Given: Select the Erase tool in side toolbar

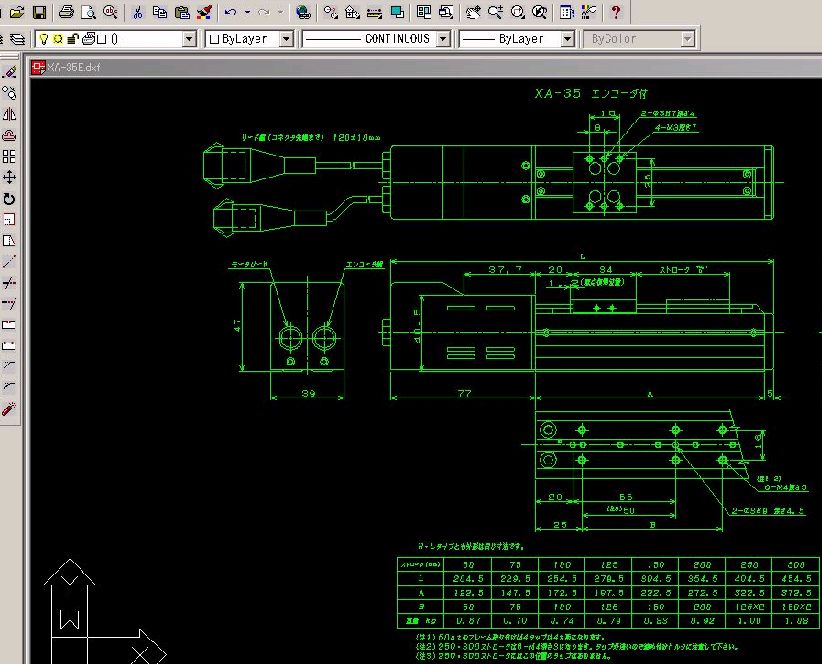Looking at the screenshot, I should [x=9, y=72].
